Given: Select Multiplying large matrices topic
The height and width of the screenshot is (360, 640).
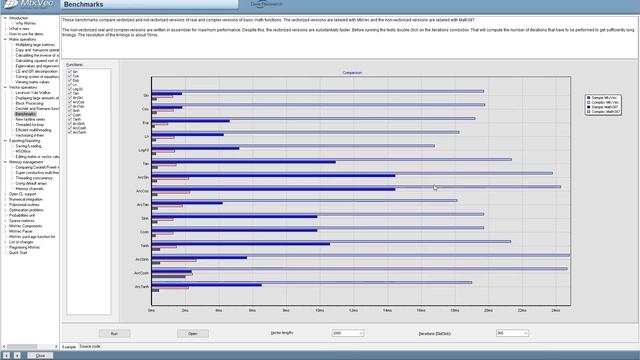Looking at the screenshot, I should click(35, 44).
